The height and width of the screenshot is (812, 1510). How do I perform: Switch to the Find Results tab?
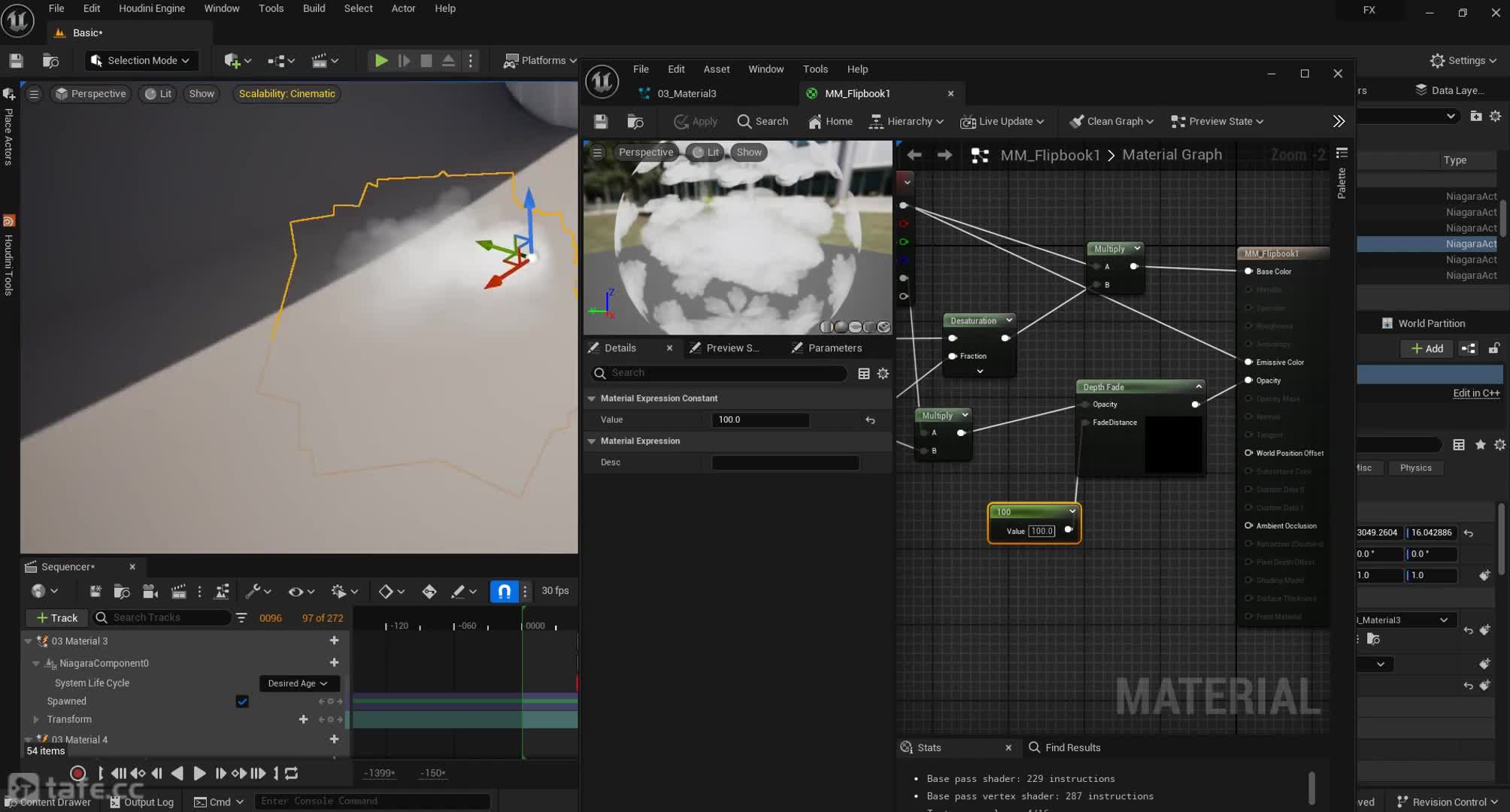point(1065,747)
